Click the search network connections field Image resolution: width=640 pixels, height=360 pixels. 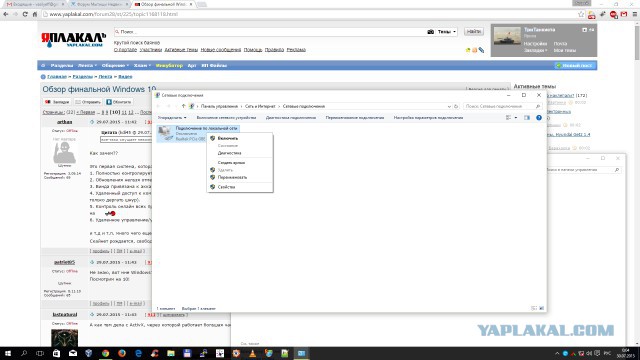coord(502,106)
